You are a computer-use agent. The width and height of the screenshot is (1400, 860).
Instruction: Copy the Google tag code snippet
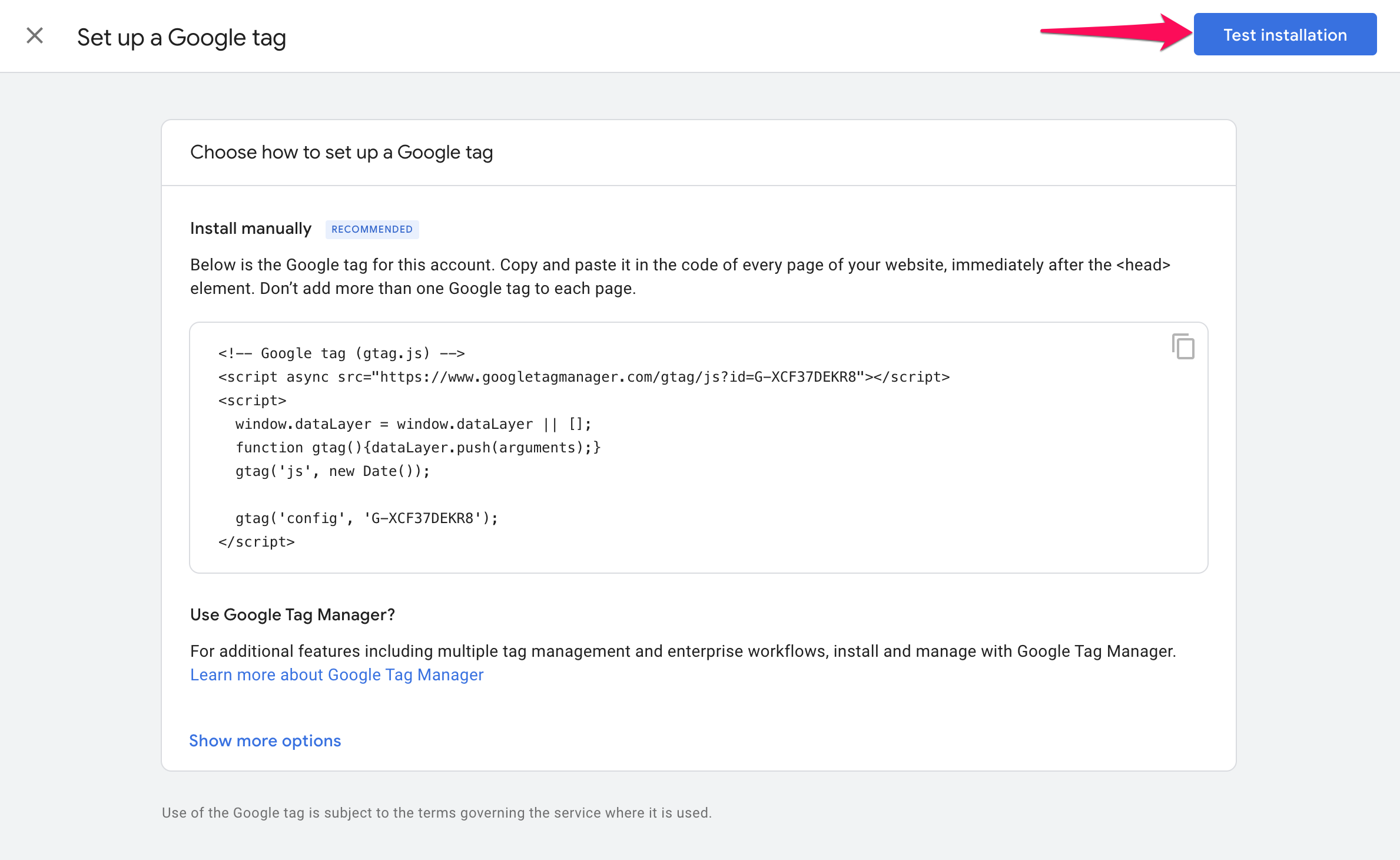pyautogui.click(x=1183, y=346)
